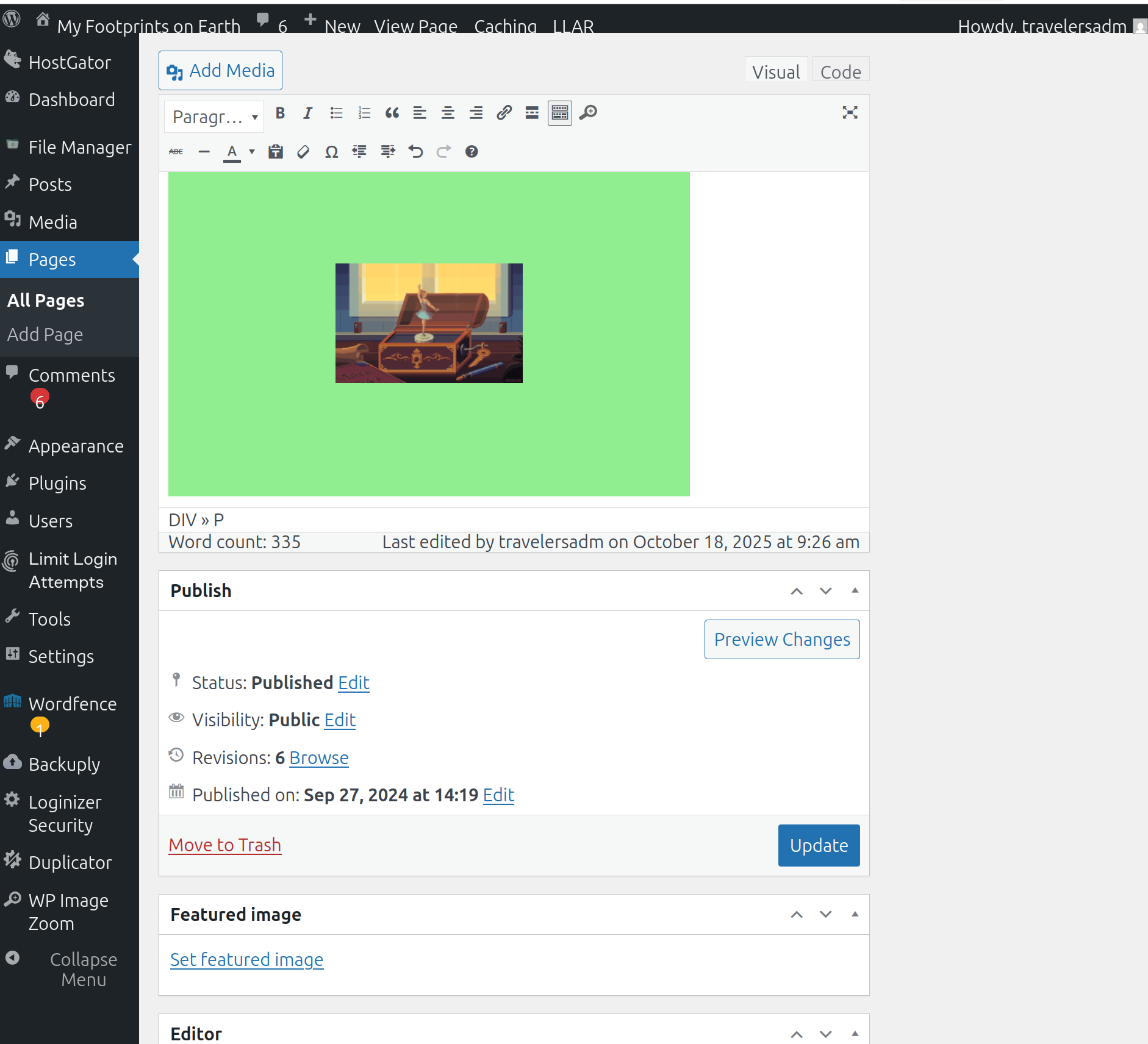Click View Page in admin bar
The width and height of the screenshot is (1148, 1044).
click(x=416, y=26)
